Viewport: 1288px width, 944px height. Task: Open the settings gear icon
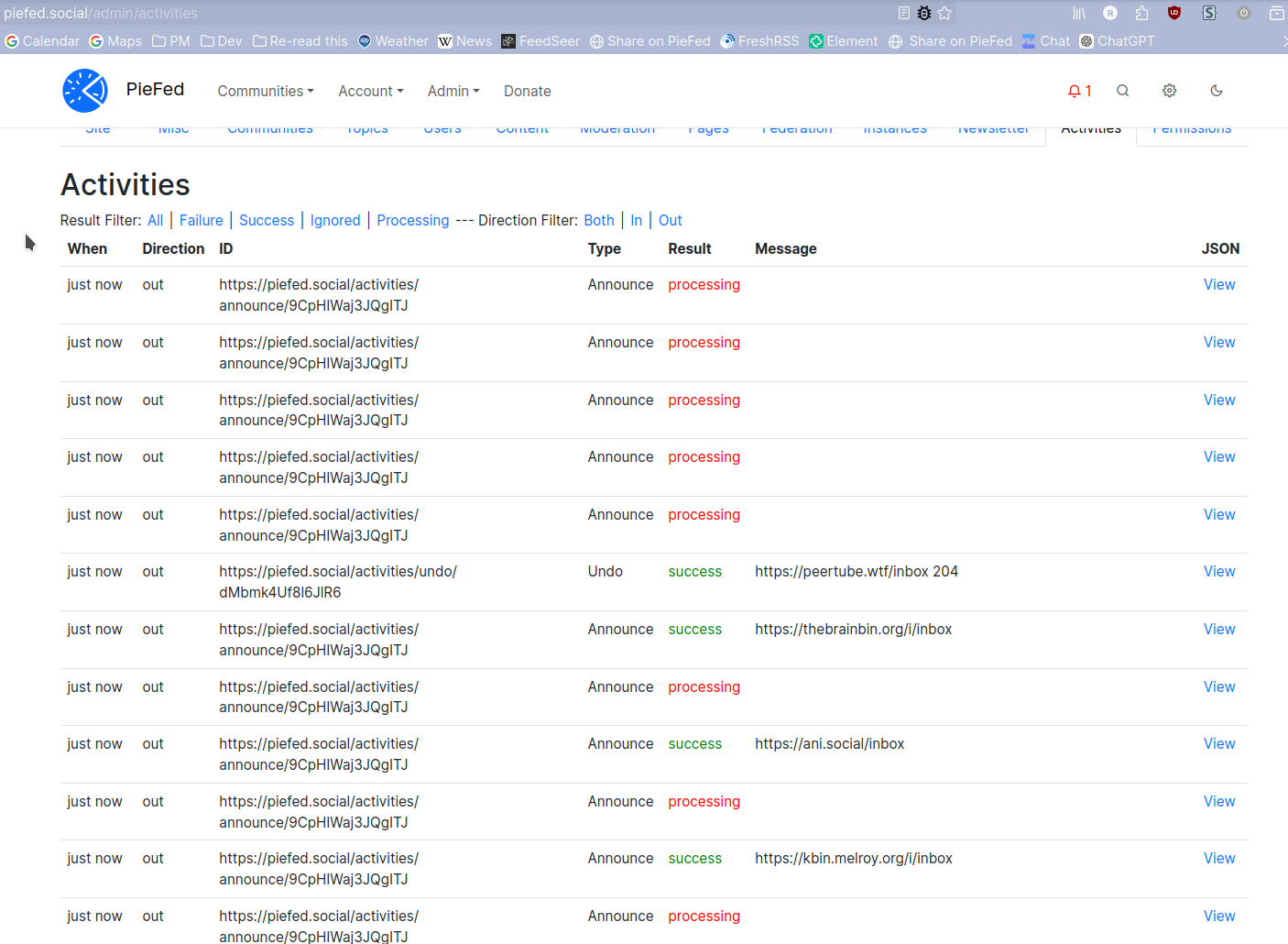click(x=1170, y=91)
